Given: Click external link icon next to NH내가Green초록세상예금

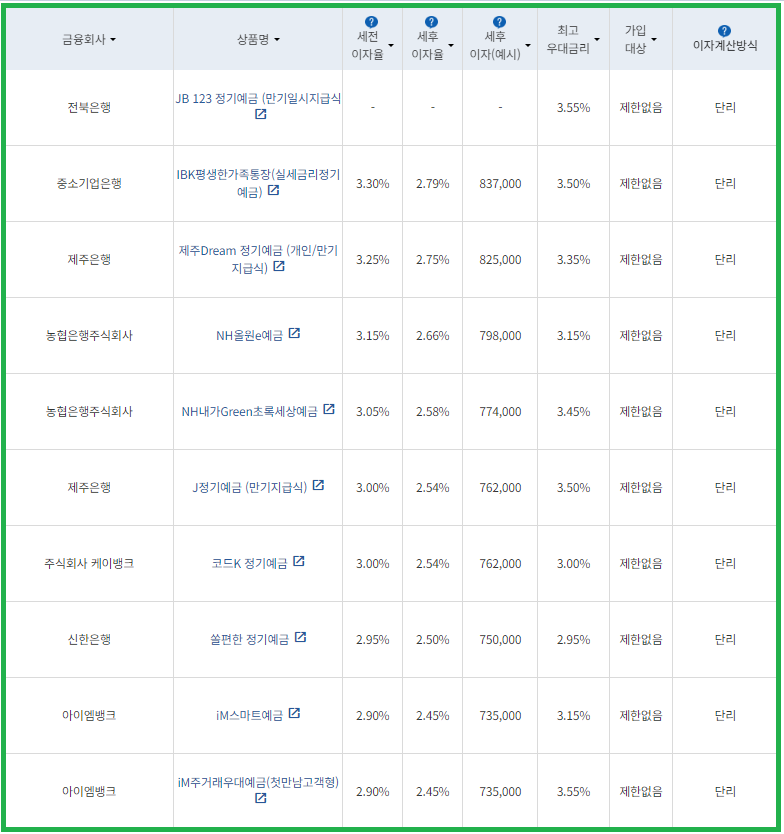Looking at the screenshot, I should (329, 409).
